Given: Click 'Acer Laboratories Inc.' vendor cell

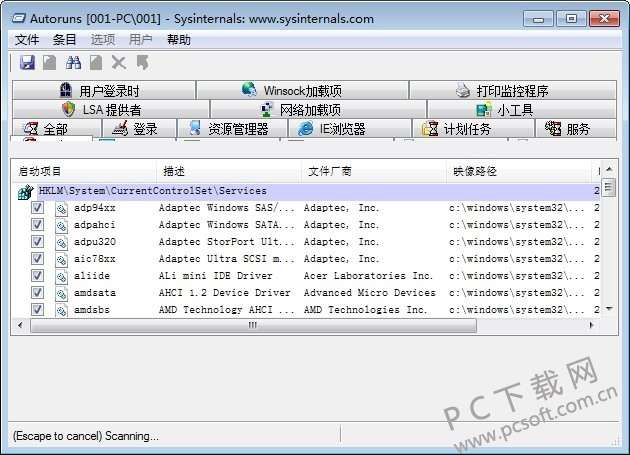Looking at the screenshot, I should (x=368, y=276).
